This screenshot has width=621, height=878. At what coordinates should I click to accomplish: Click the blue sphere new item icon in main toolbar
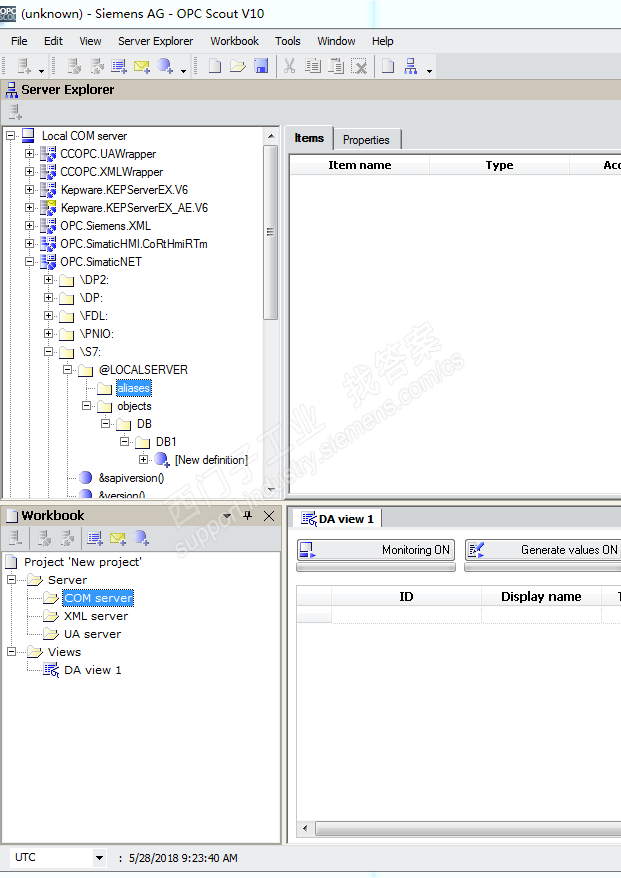coord(165,66)
